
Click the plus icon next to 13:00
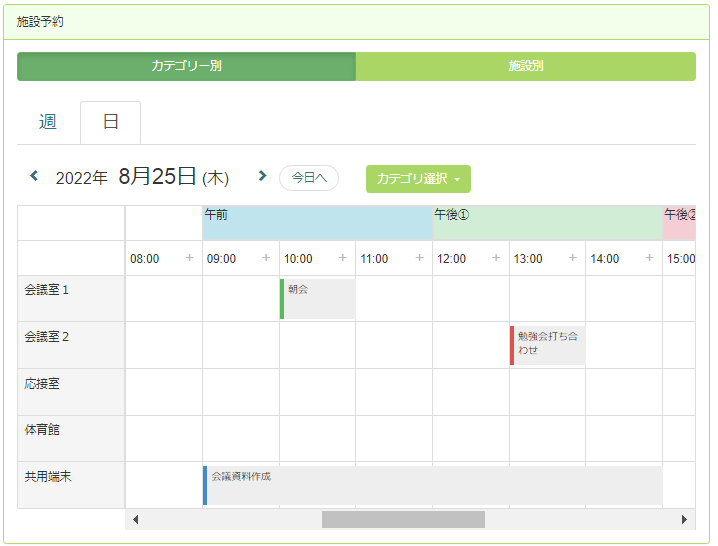tap(573, 258)
